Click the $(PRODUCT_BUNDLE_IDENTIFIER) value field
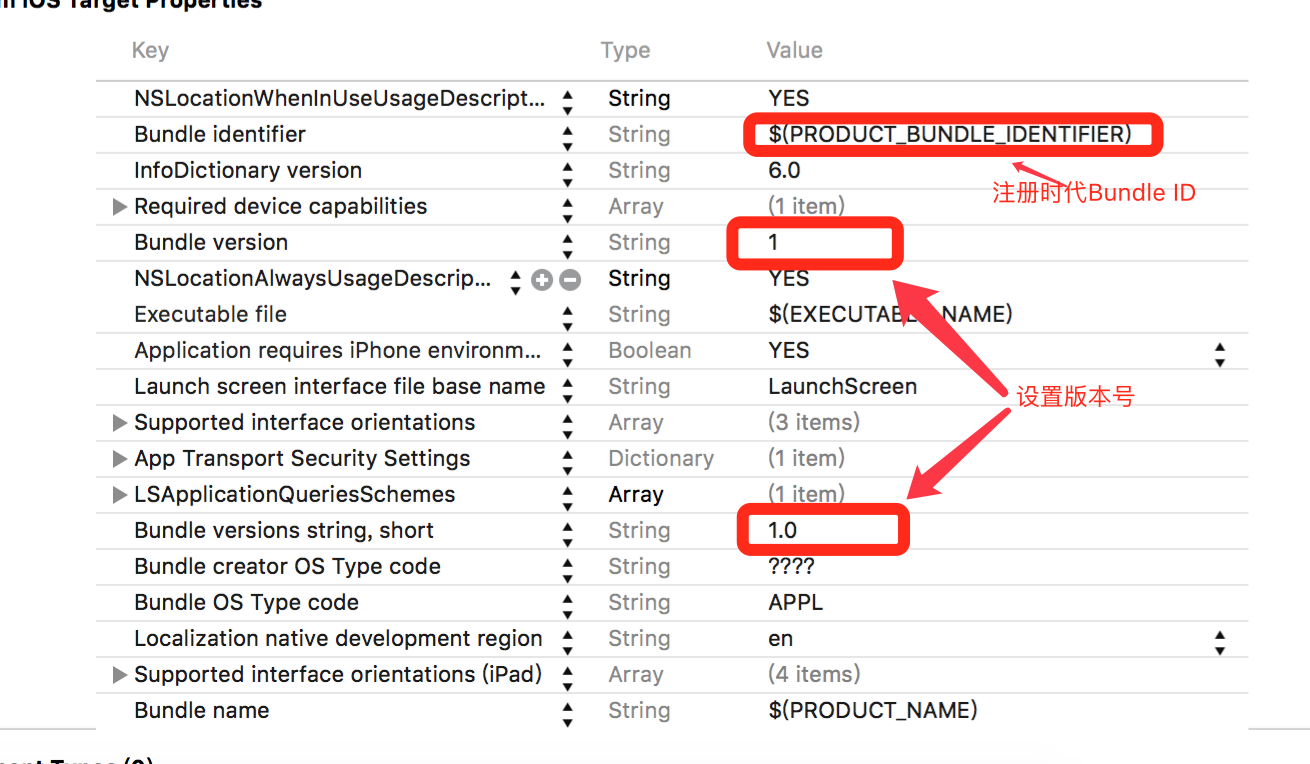This screenshot has width=1310, height=764. tap(950, 134)
